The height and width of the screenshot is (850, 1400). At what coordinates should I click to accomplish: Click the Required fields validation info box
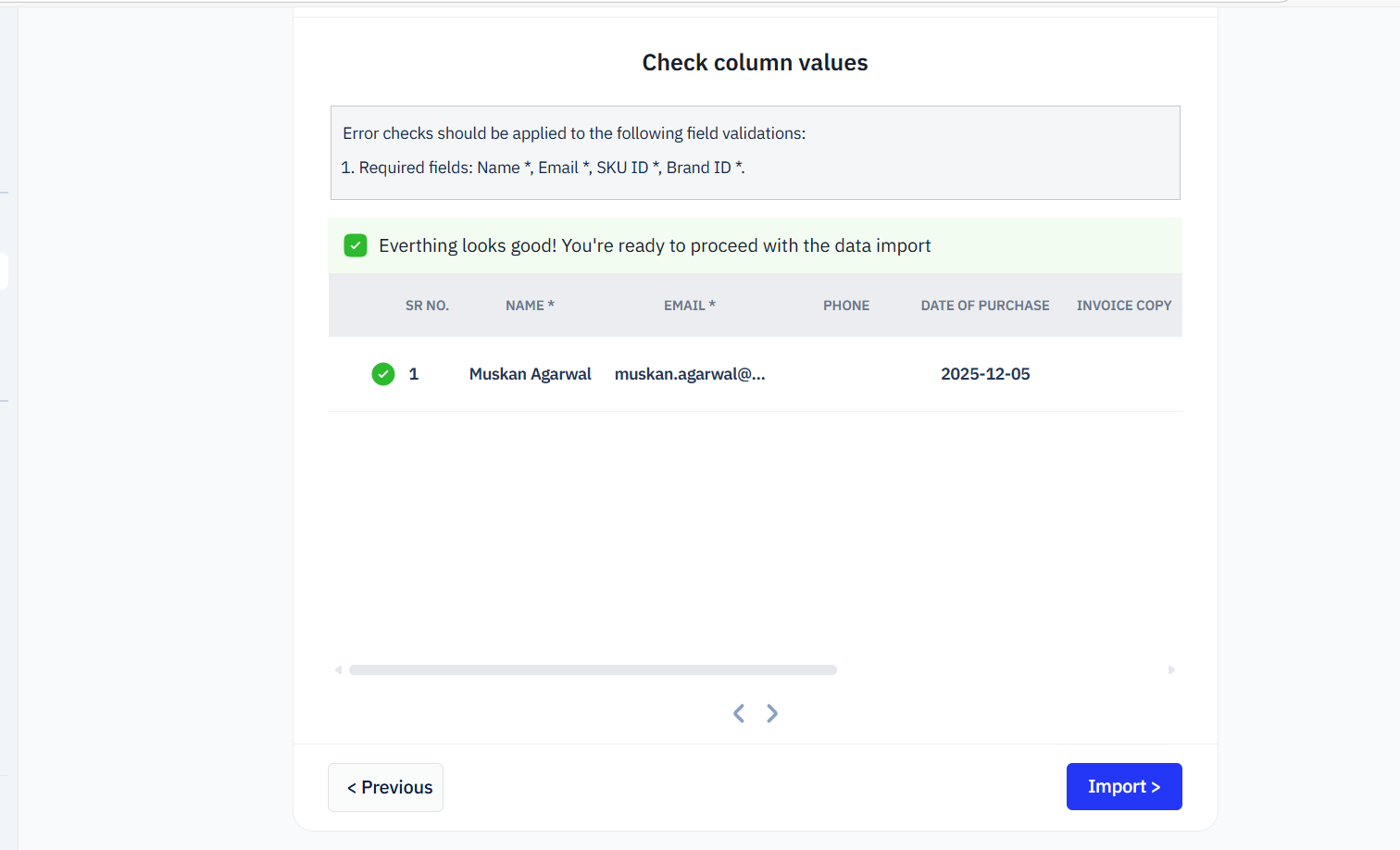tap(755, 152)
